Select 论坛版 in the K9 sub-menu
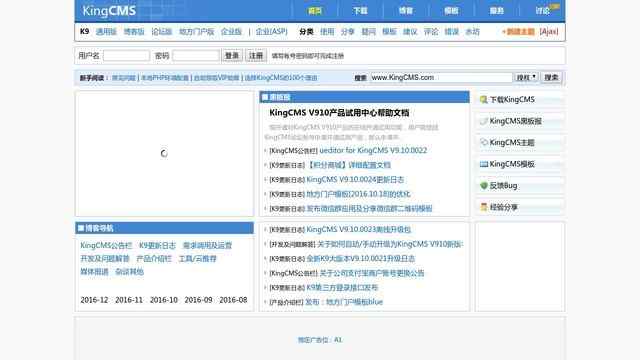The image size is (640, 360). tap(162, 31)
